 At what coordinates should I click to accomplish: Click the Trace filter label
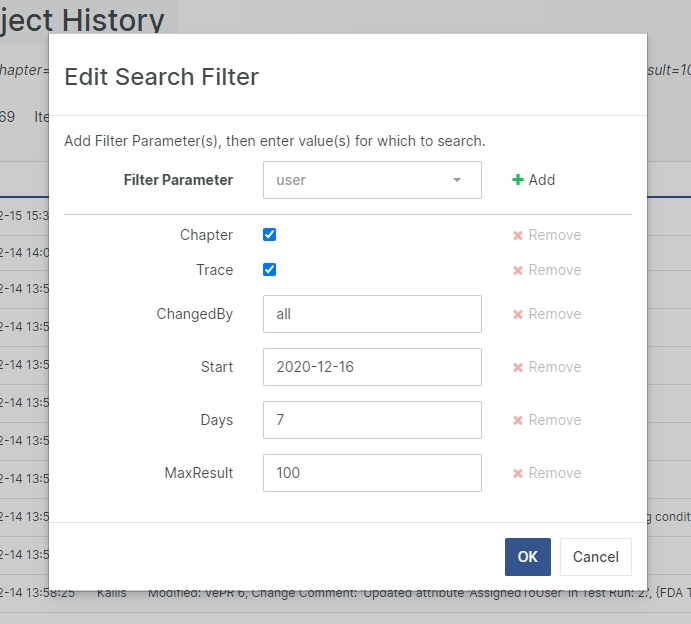(x=214, y=270)
